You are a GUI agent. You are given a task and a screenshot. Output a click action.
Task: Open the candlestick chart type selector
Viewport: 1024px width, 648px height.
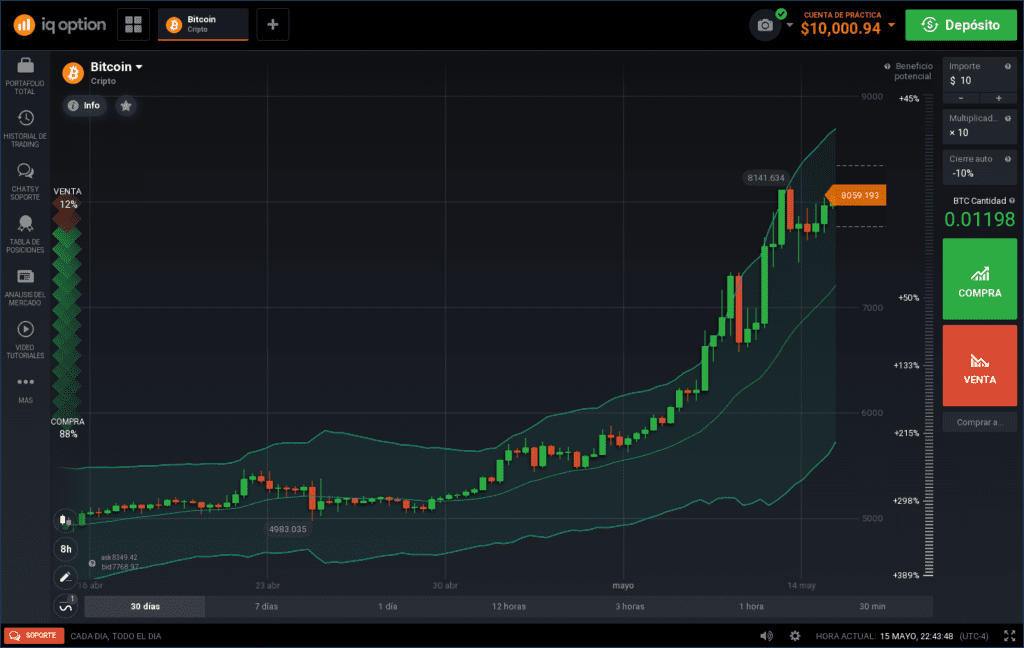point(65,520)
